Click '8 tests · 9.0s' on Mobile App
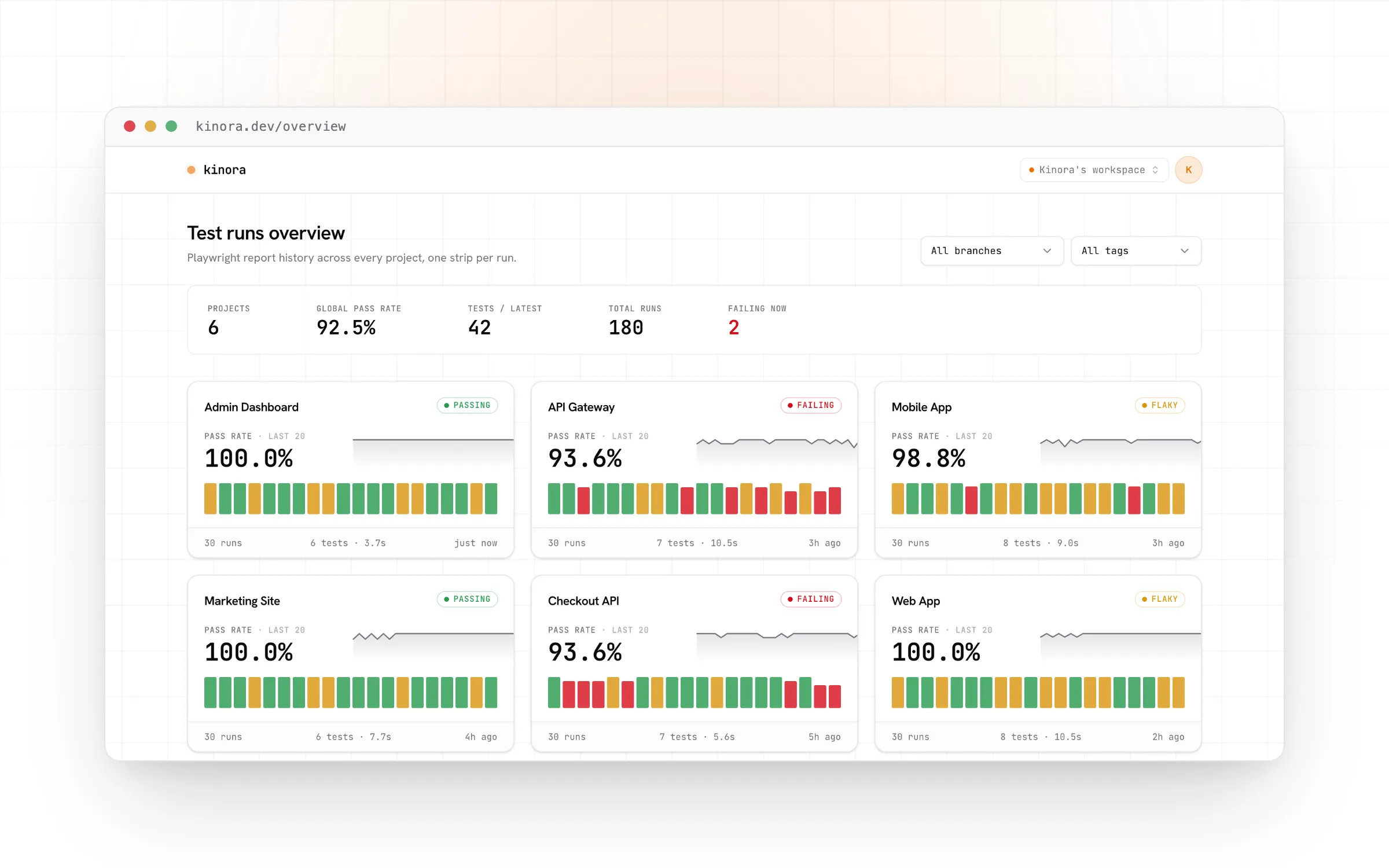1389x868 pixels. [1041, 543]
